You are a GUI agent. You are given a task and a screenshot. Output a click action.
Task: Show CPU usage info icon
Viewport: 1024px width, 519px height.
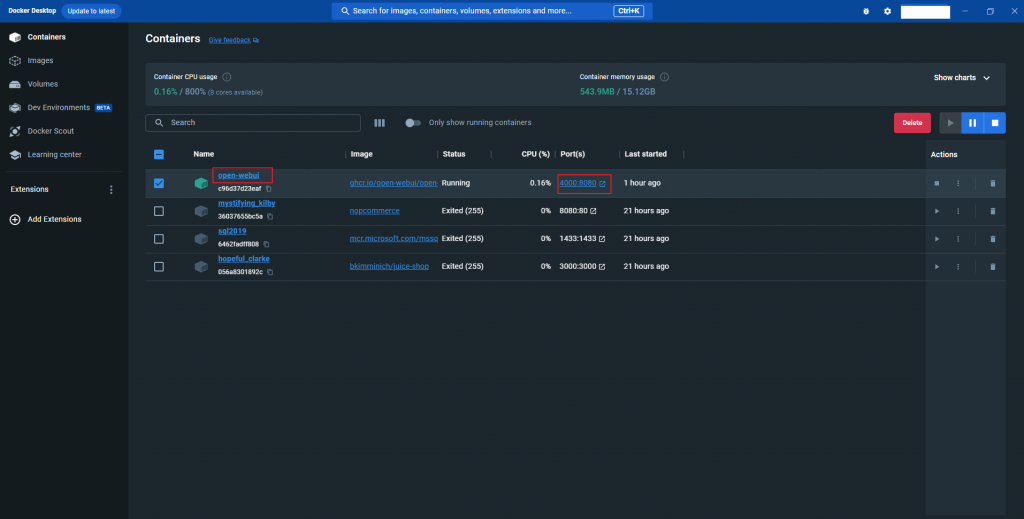(x=227, y=77)
